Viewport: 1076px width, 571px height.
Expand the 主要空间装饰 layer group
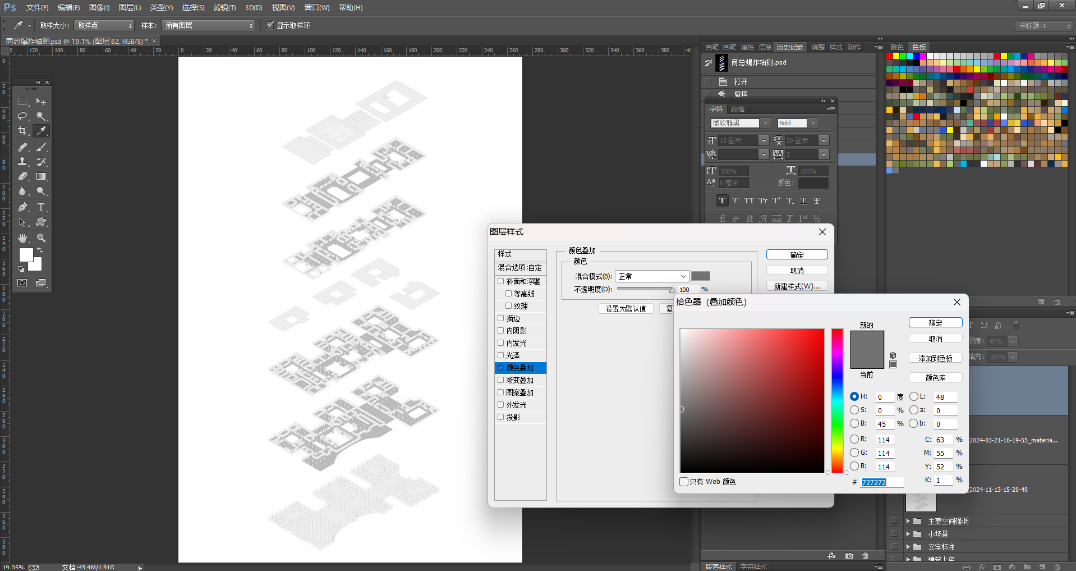909,521
